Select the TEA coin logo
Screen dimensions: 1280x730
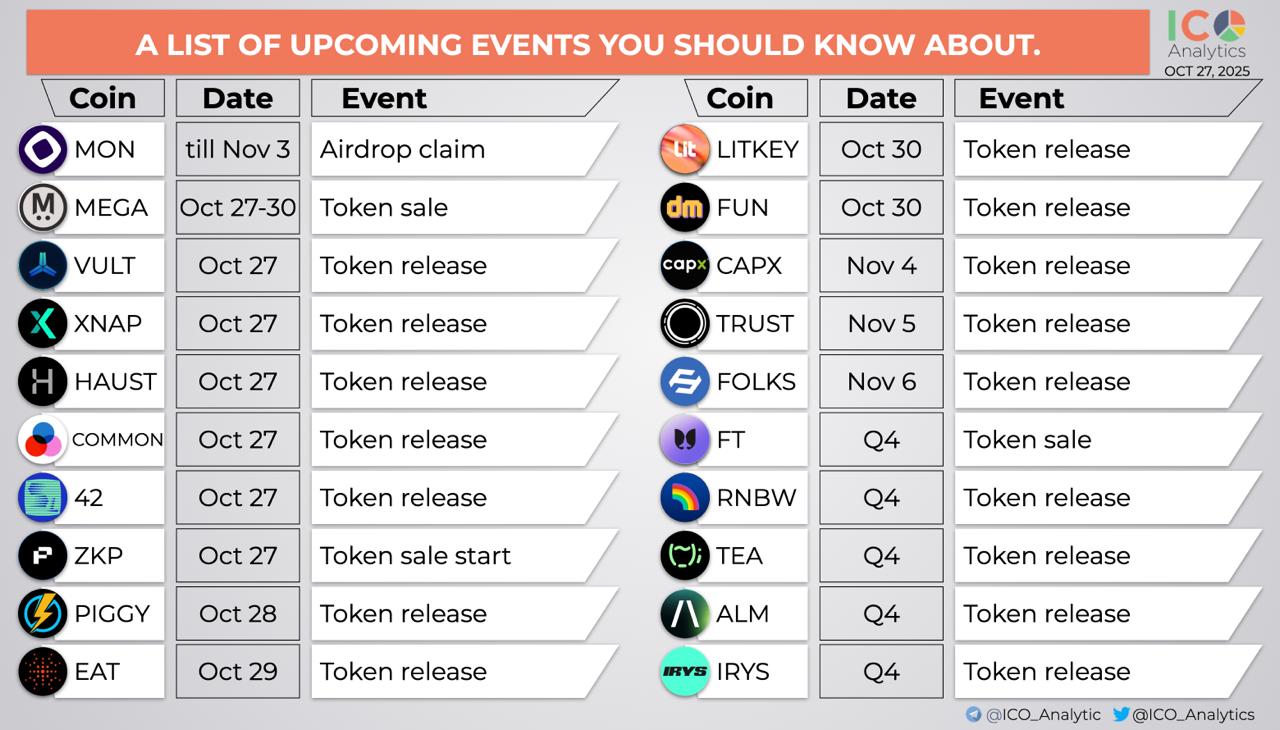(x=685, y=556)
